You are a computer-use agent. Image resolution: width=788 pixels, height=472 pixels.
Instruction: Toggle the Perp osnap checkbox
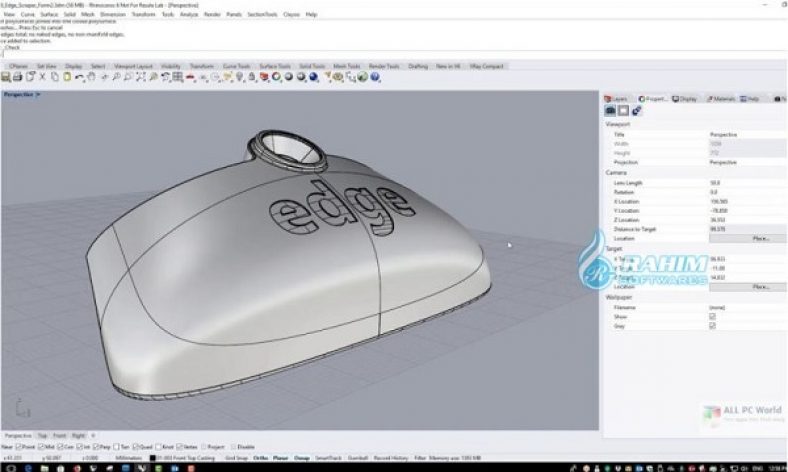click(x=96, y=447)
